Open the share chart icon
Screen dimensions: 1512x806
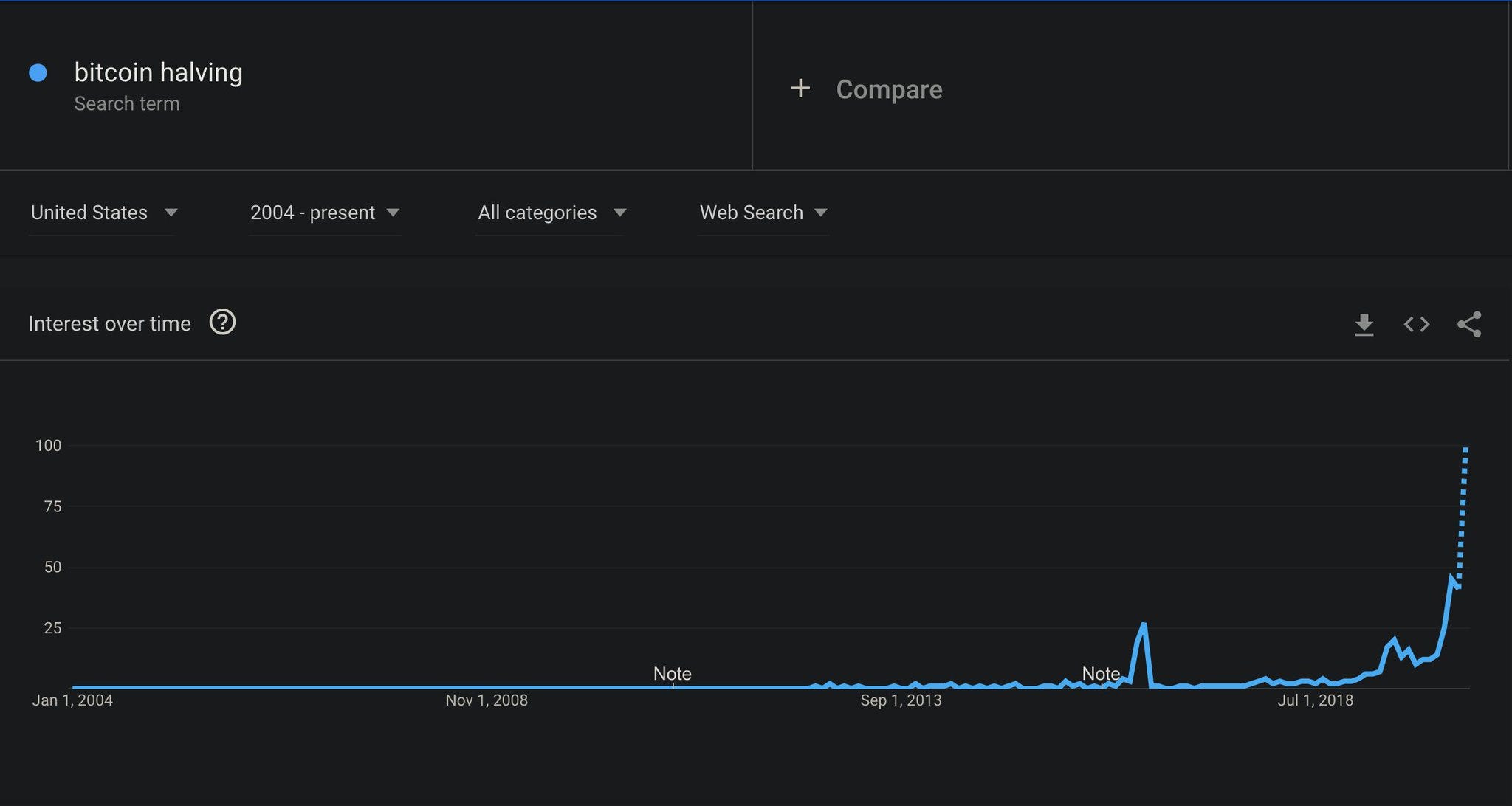point(1468,324)
